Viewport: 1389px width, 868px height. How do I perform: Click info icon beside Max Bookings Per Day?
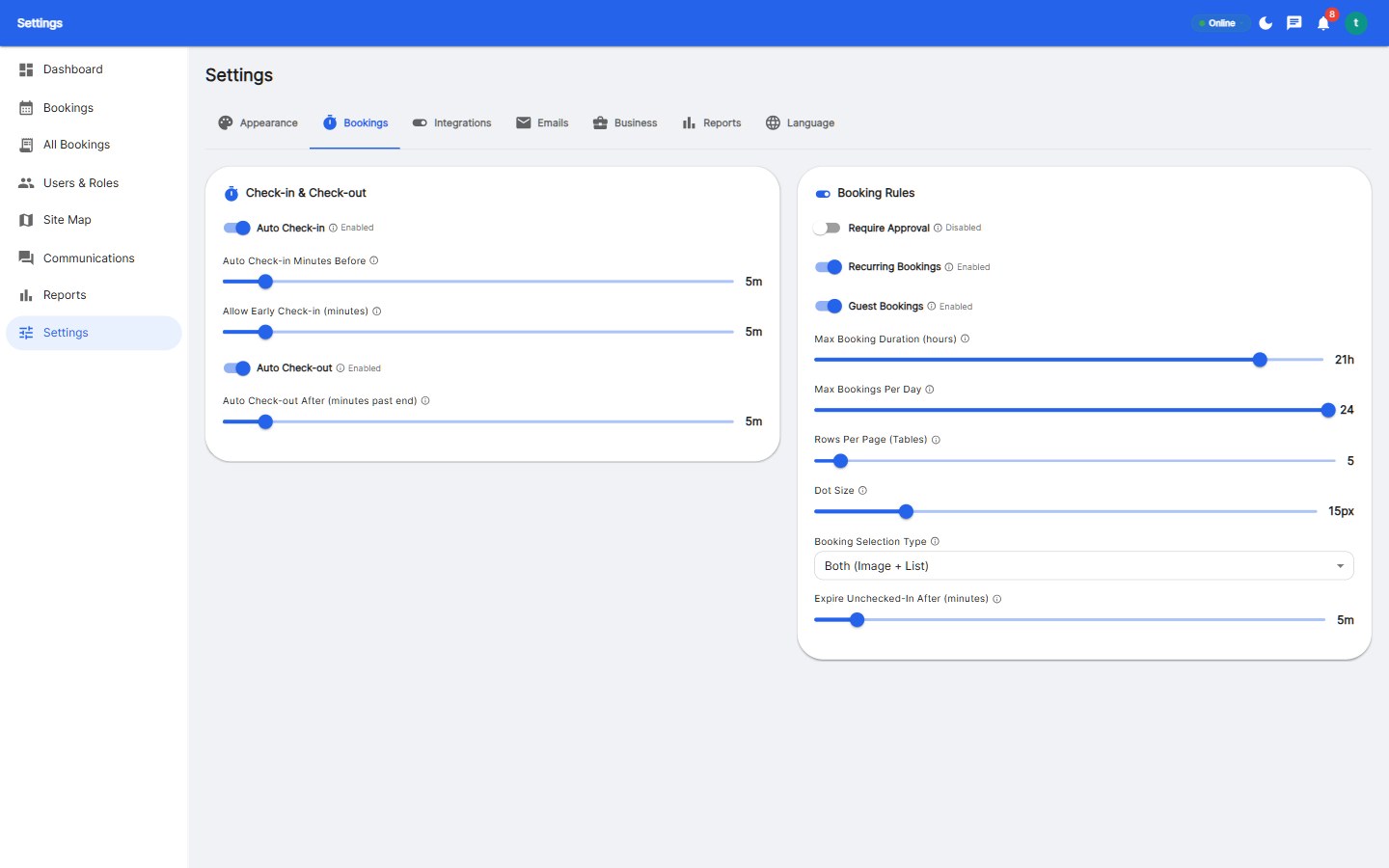pos(930,389)
